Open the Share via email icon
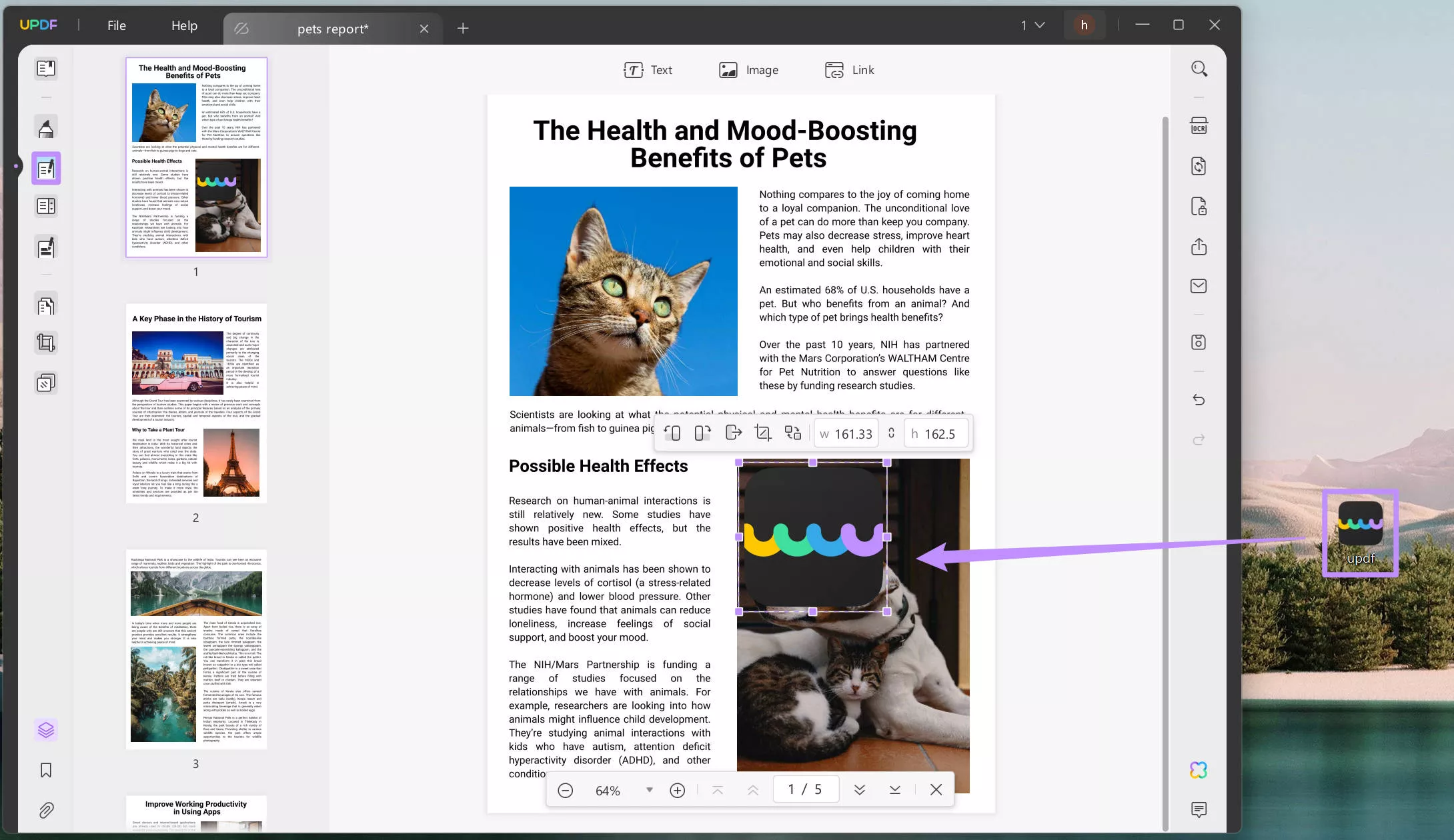1454x840 pixels. click(x=1199, y=287)
